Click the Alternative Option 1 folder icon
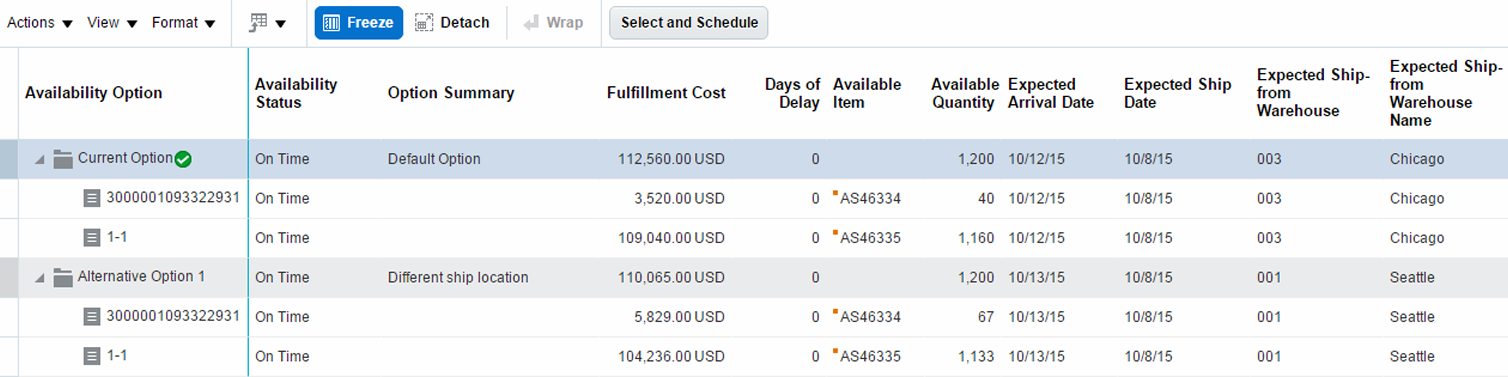1508x377 pixels. pos(63,277)
